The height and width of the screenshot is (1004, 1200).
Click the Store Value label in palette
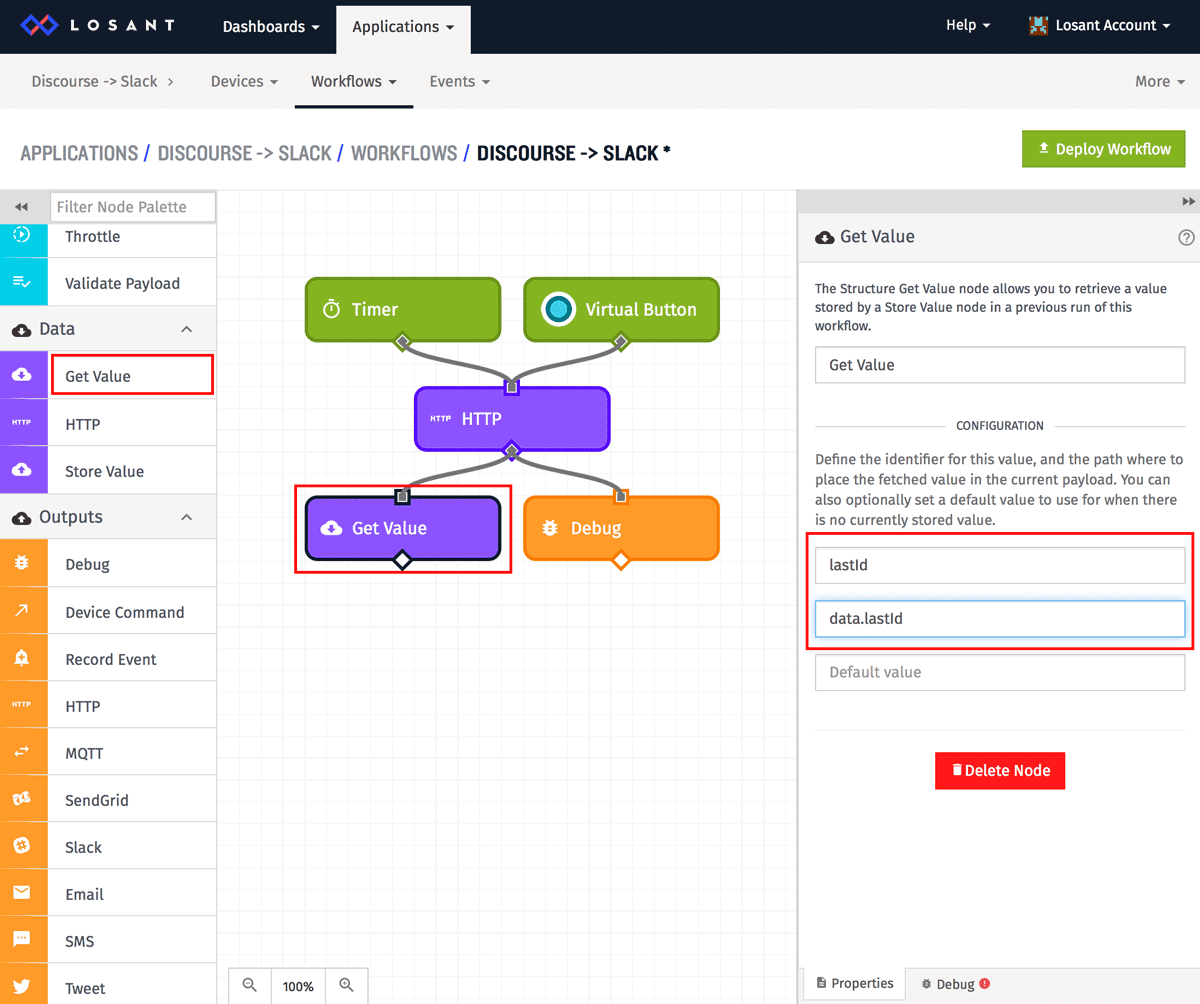104,471
